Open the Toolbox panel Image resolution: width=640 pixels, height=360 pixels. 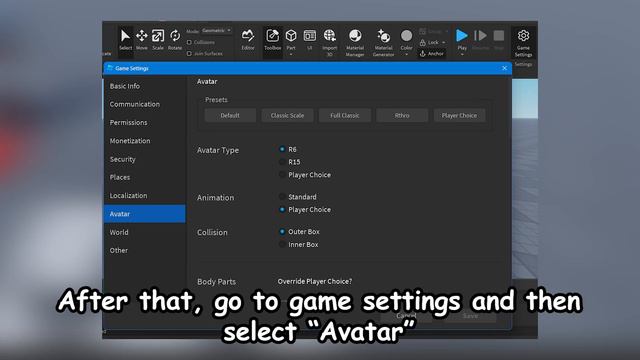[x=273, y=40]
